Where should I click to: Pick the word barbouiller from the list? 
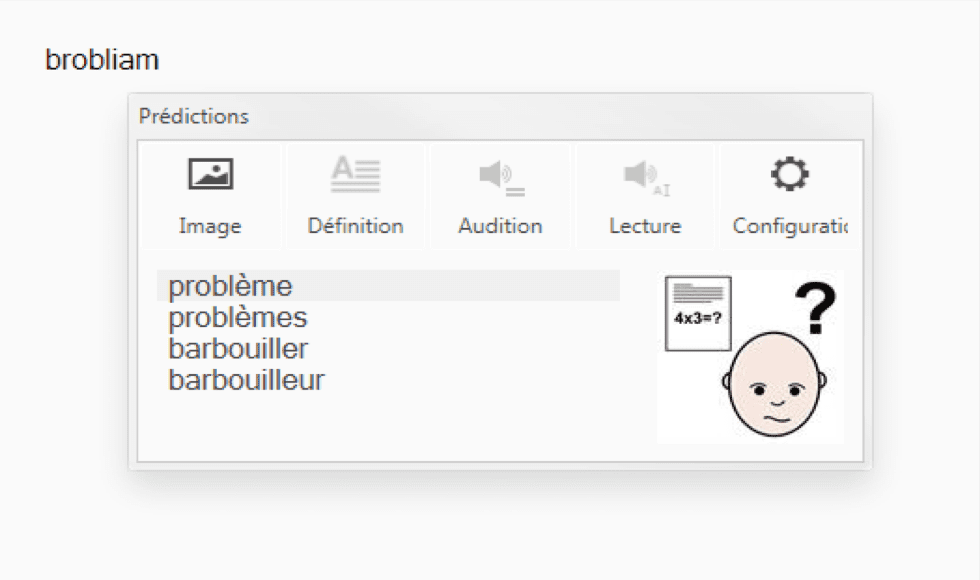tap(237, 346)
